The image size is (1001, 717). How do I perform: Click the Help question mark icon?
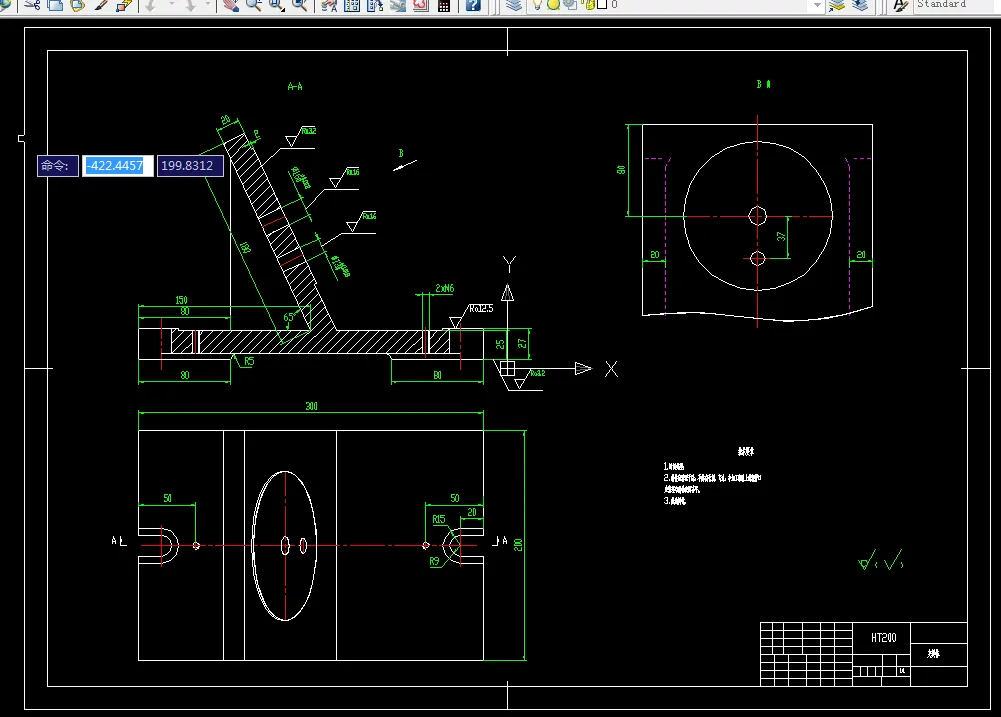click(x=473, y=5)
